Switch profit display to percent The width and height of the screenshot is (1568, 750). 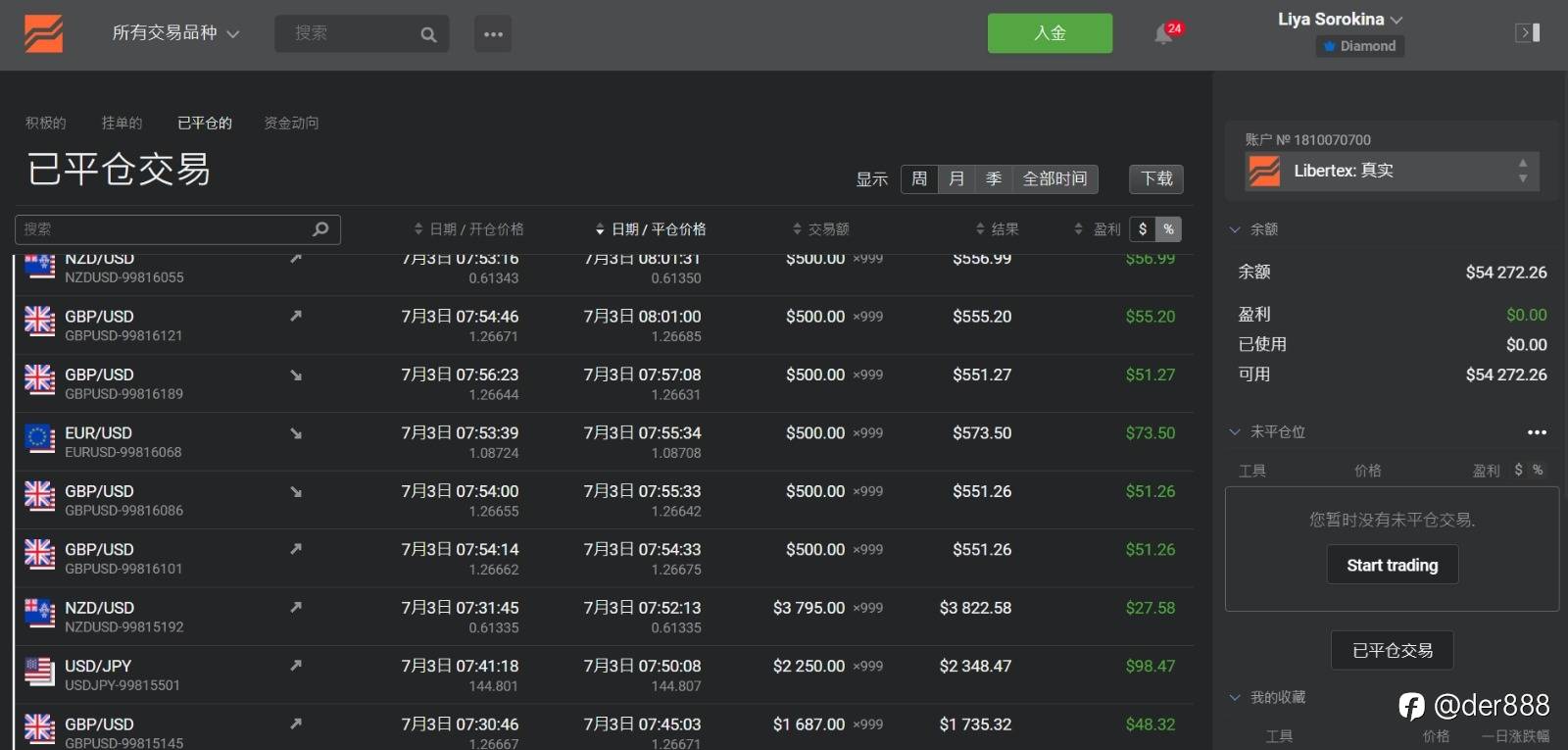pyautogui.click(x=1168, y=229)
